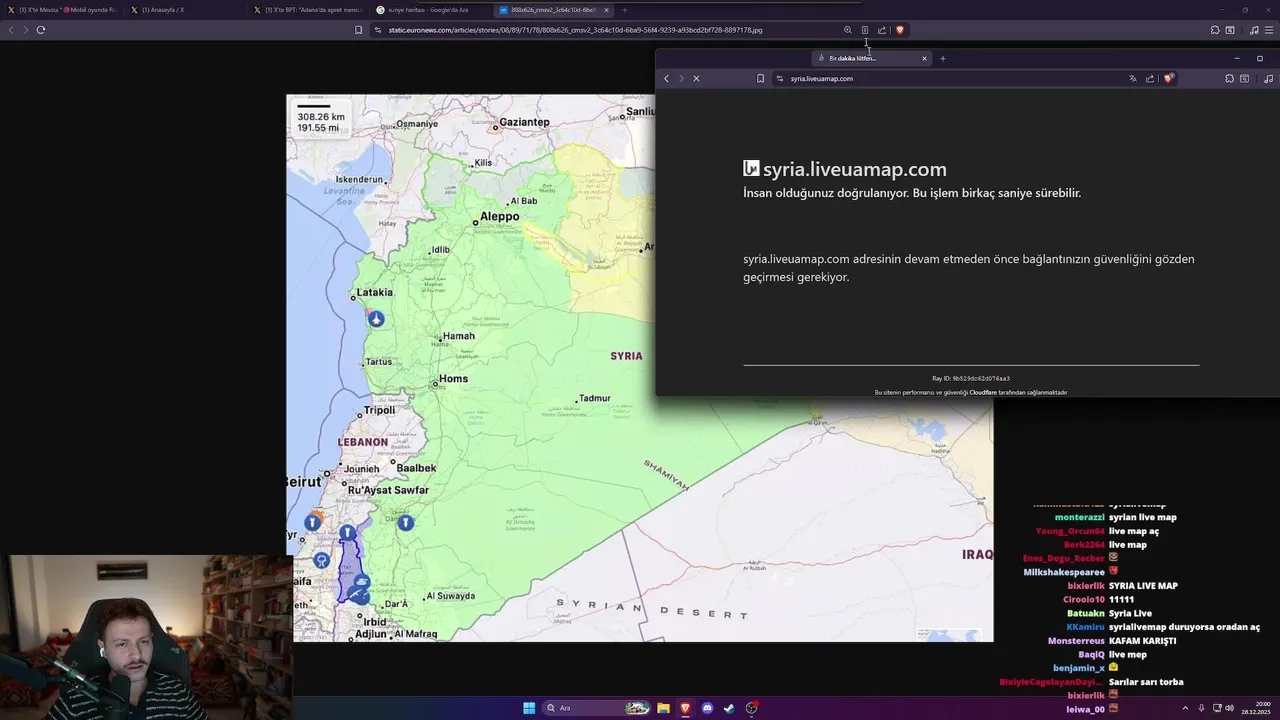The height and width of the screenshot is (720, 1280).
Task: Switch to the 'suriye haritası - Google'da Ara' tab
Action: (x=429, y=10)
